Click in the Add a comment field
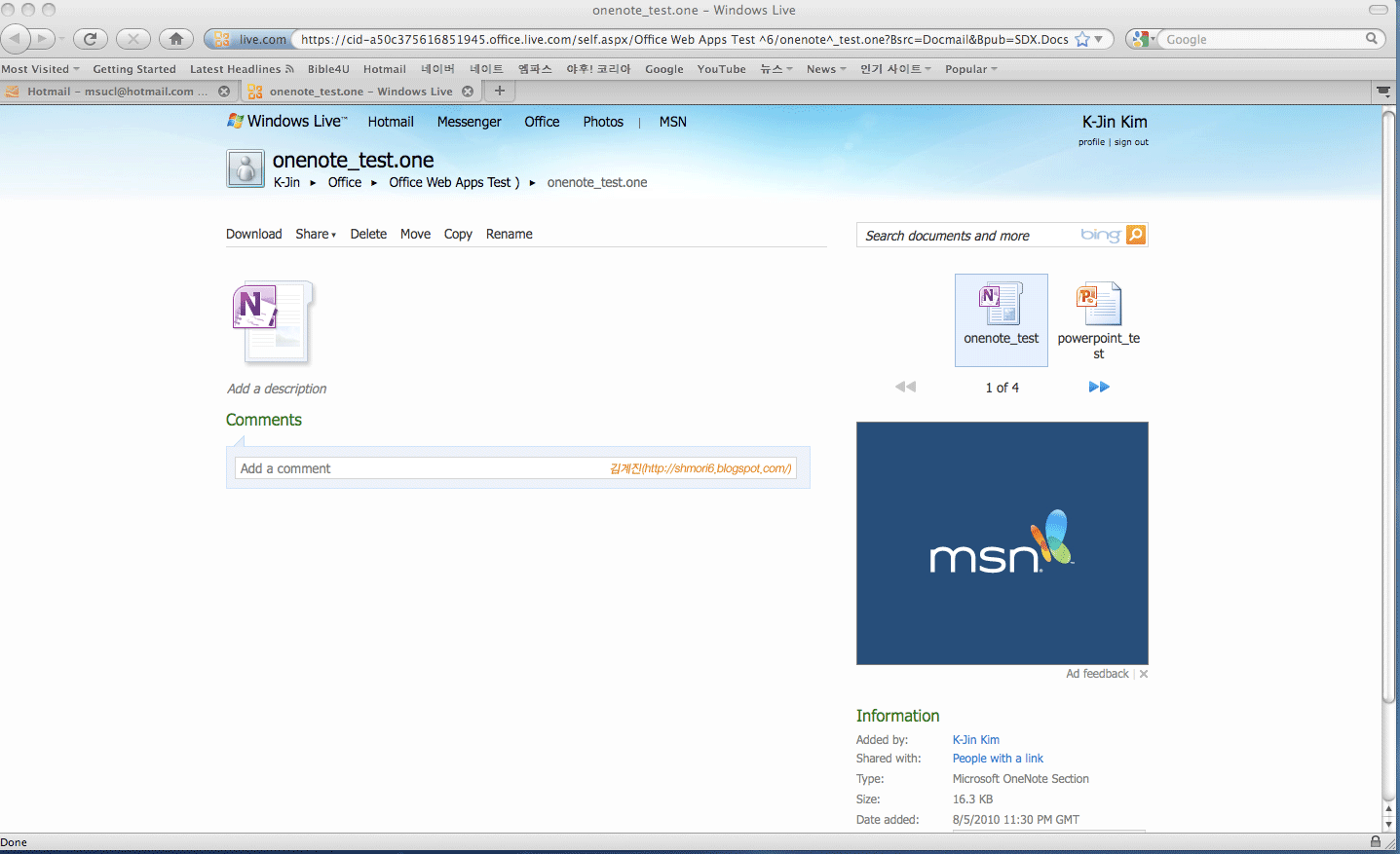The height and width of the screenshot is (854, 1400). (x=515, y=468)
